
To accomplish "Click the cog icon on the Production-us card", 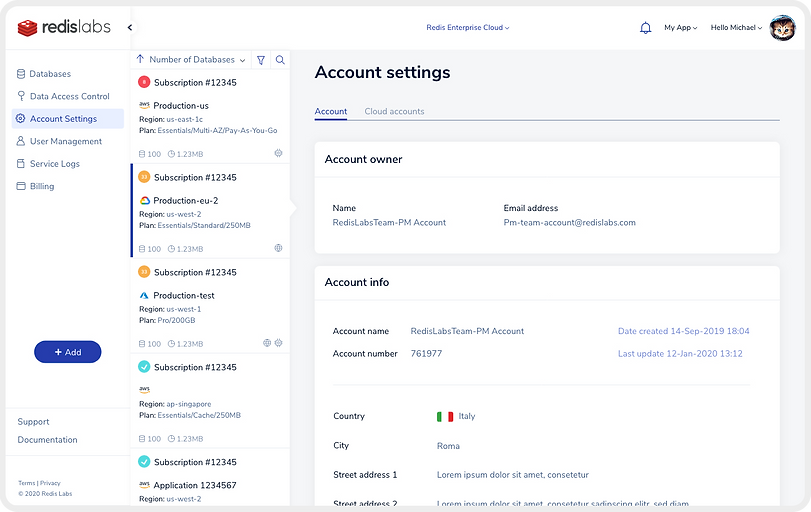I will 278,153.
